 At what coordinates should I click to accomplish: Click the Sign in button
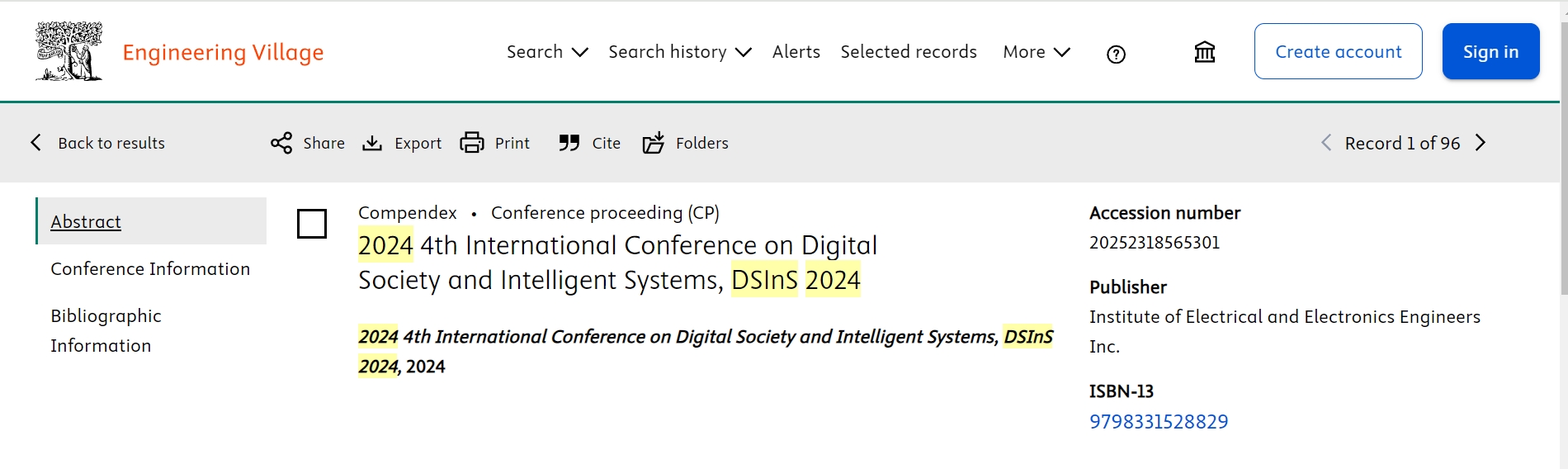click(x=1490, y=52)
